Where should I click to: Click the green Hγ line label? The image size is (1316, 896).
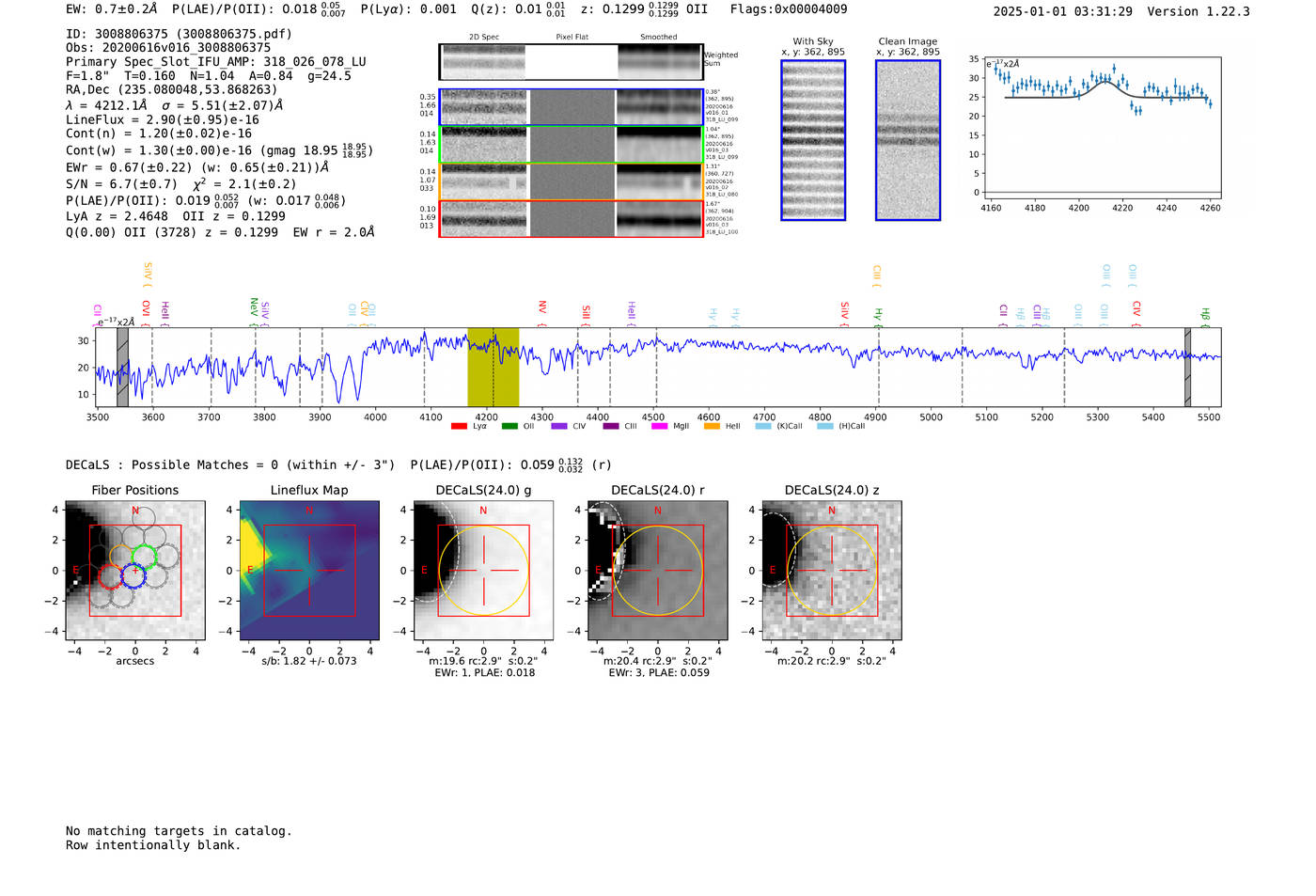(878, 316)
